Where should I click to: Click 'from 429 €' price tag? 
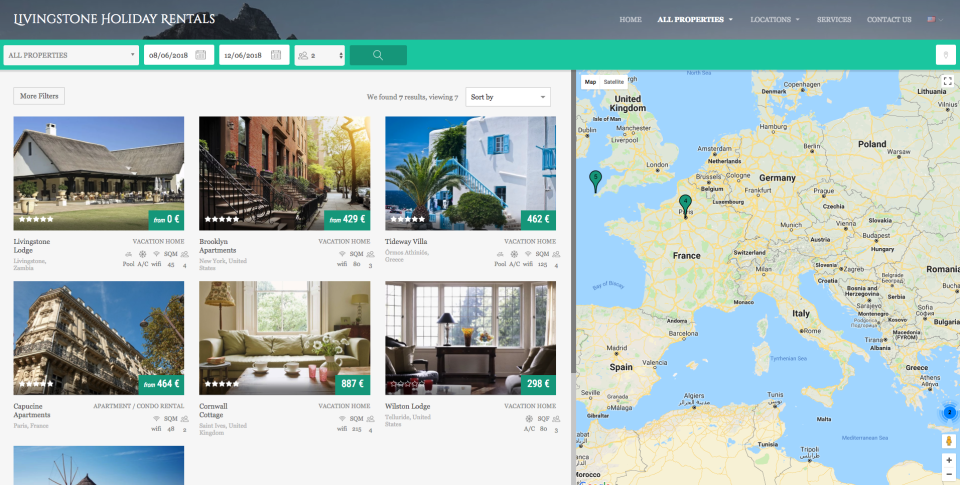click(347, 220)
